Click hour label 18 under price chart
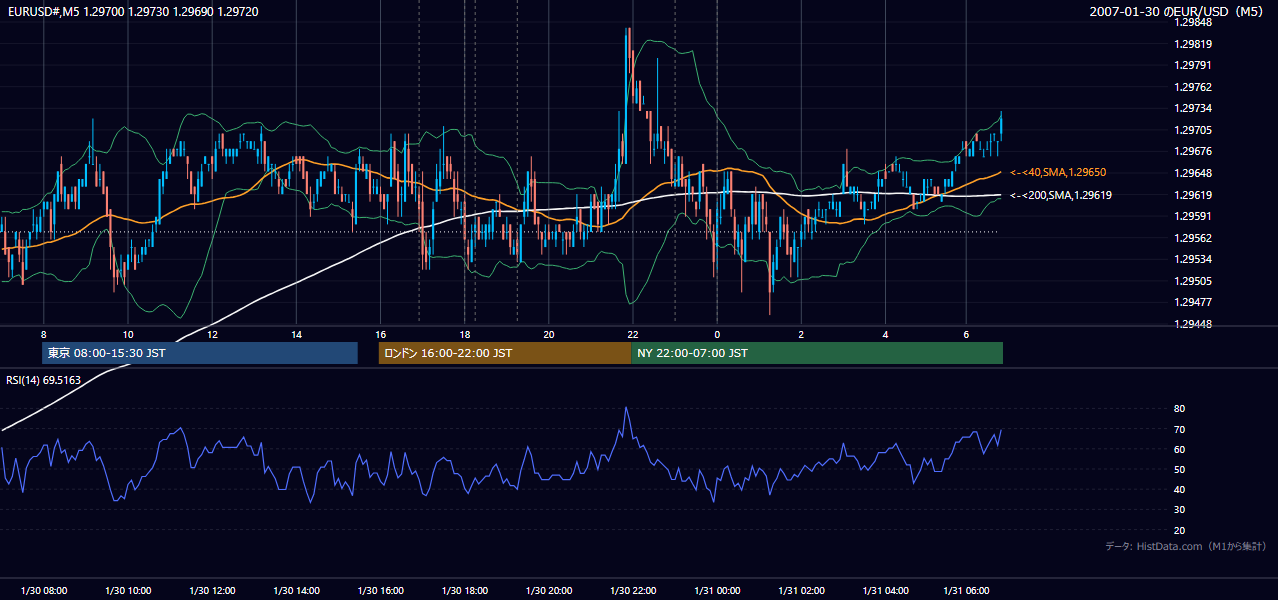 464,334
